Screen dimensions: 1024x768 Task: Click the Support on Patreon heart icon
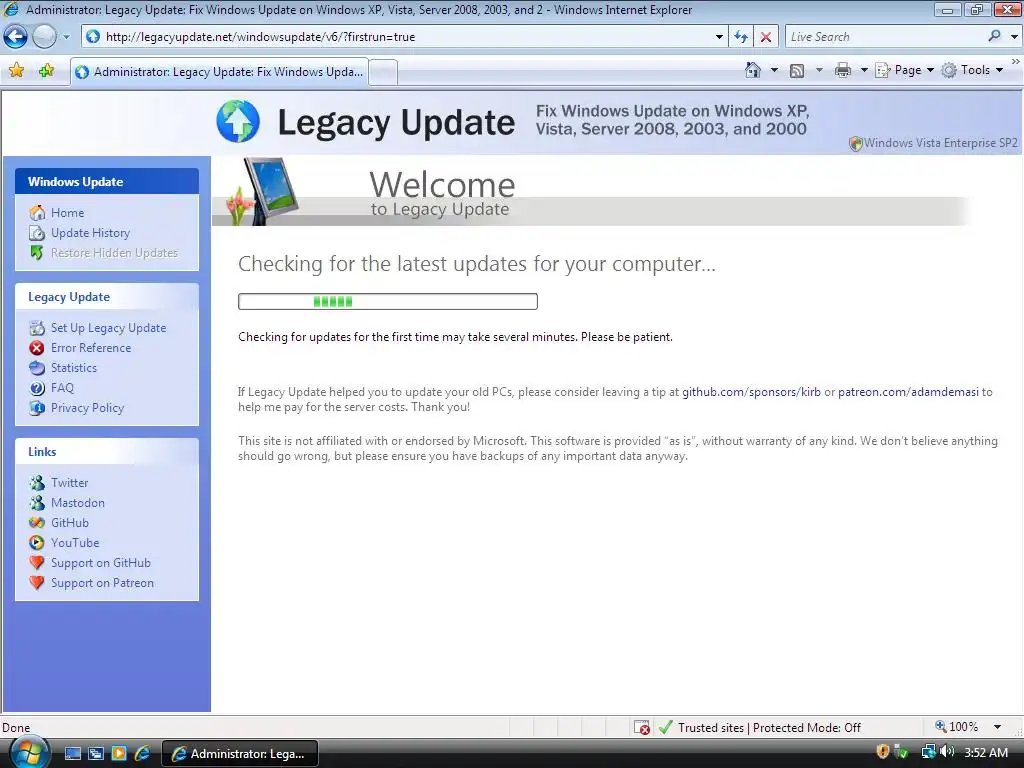pos(37,583)
